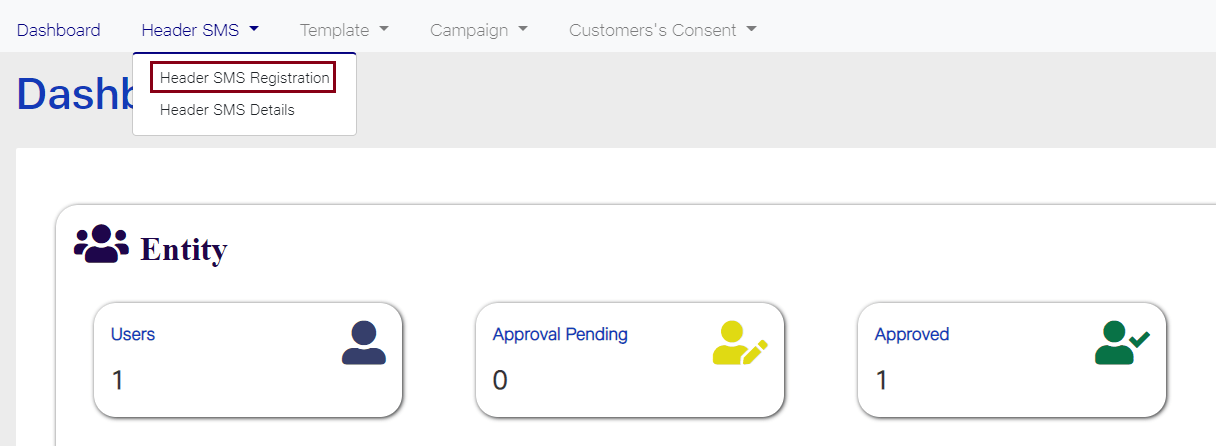
Task: Click the Entity section heading
Action: (184, 248)
